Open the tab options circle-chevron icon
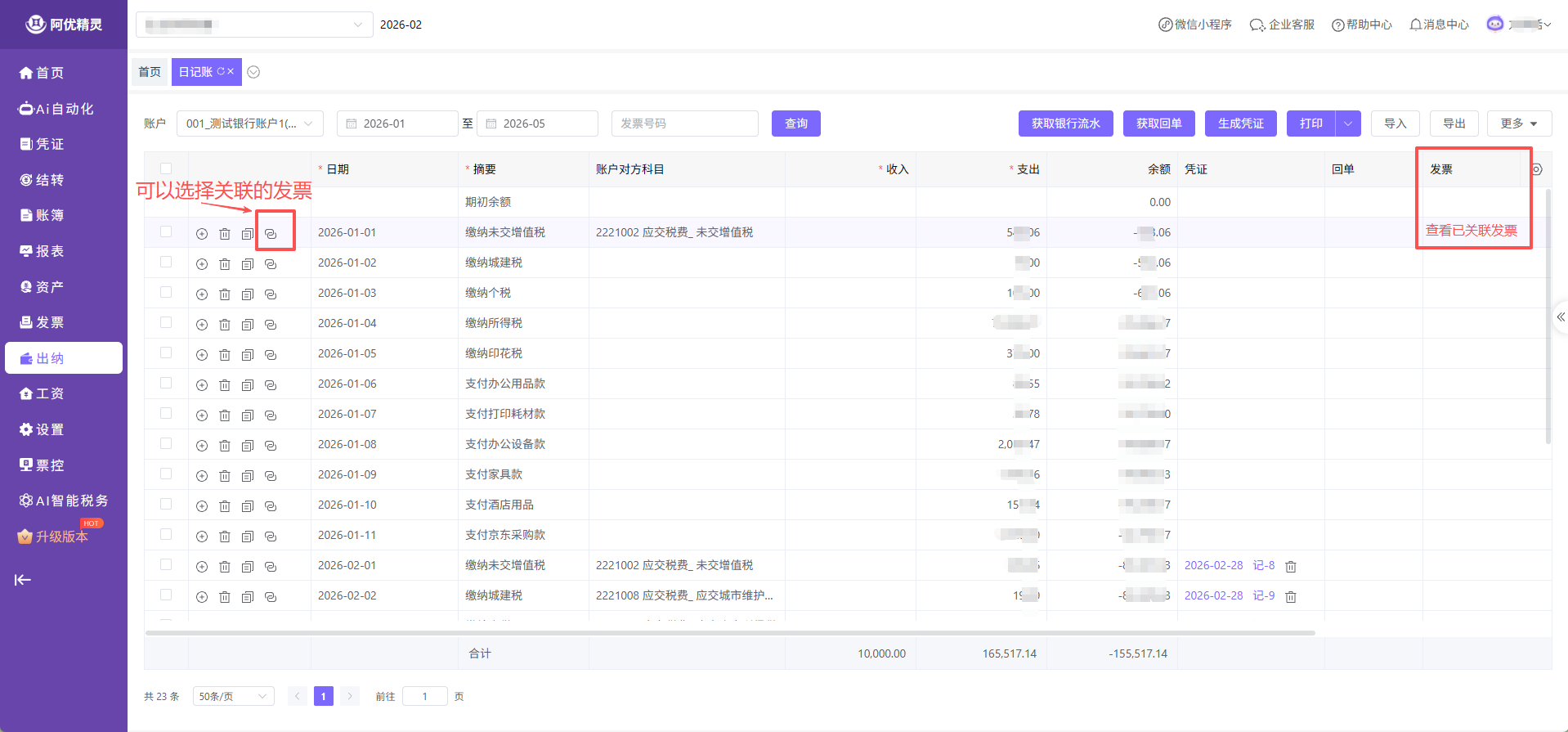This screenshot has width=1568, height=732. (x=253, y=72)
